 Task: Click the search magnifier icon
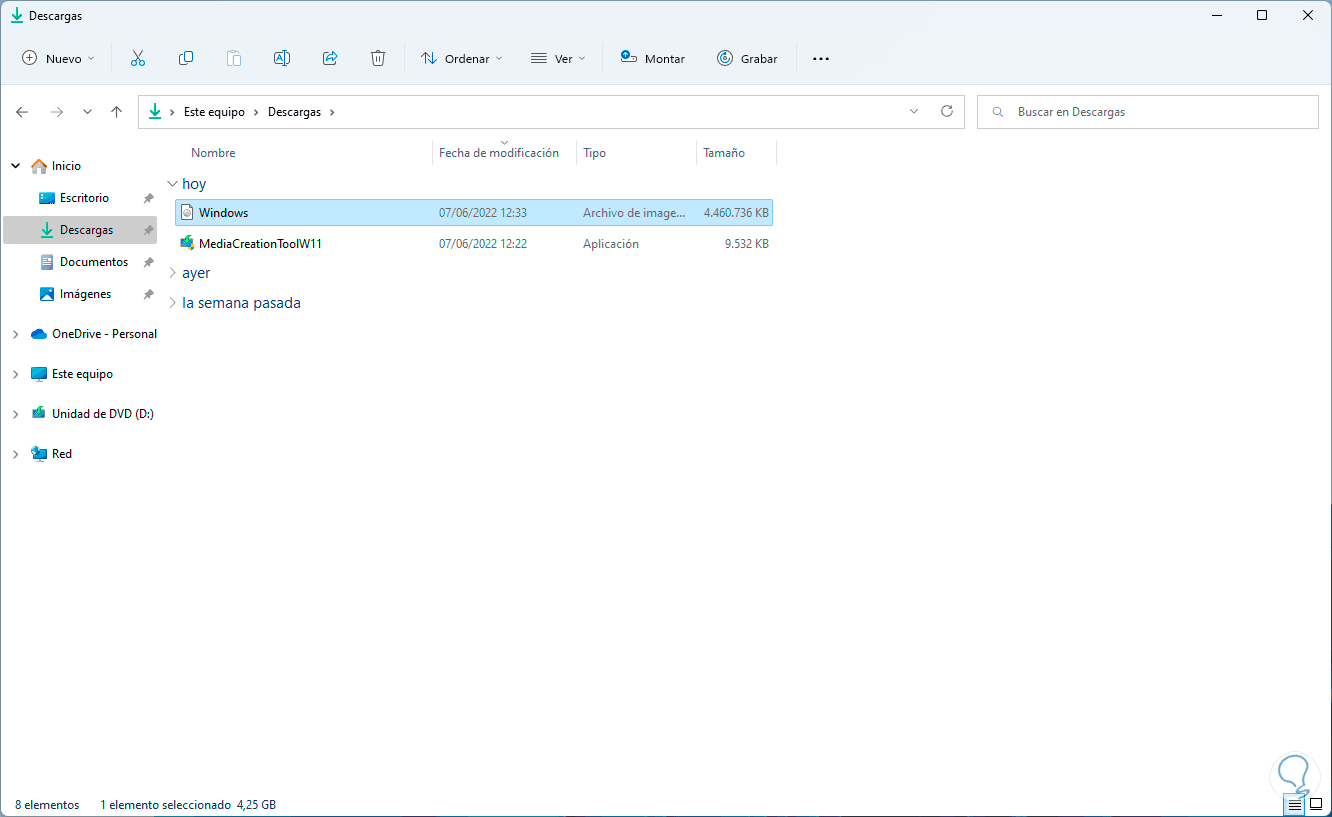pyautogui.click(x=997, y=112)
